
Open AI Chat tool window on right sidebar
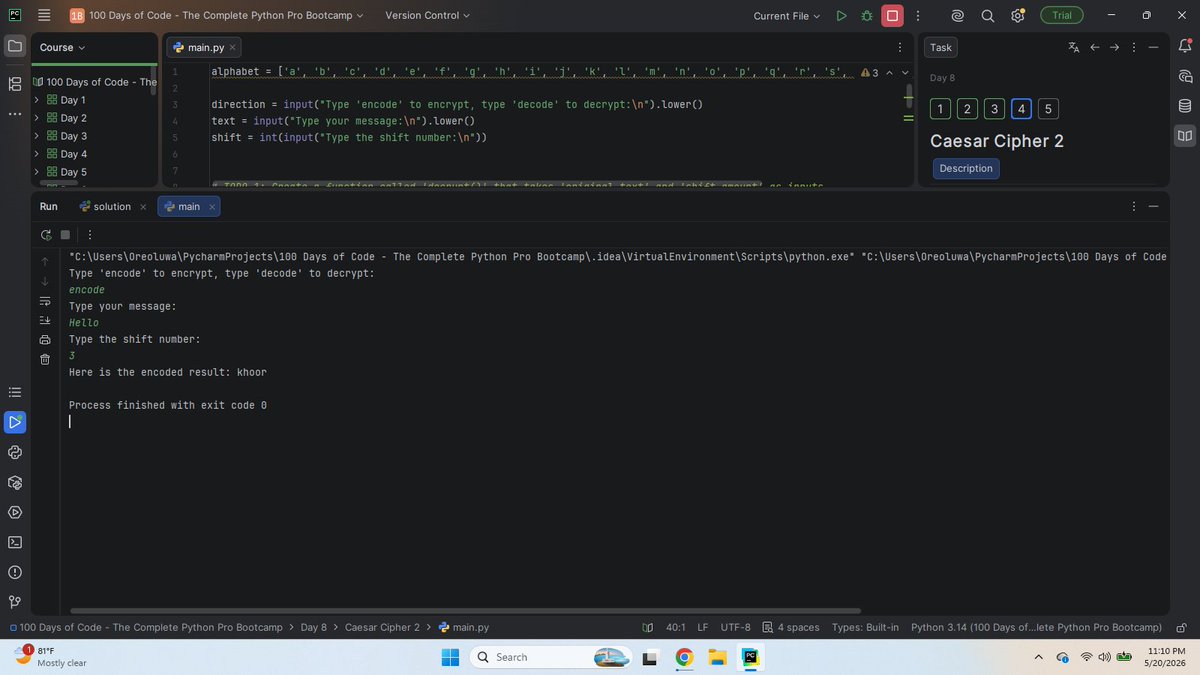click(1185, 76)
